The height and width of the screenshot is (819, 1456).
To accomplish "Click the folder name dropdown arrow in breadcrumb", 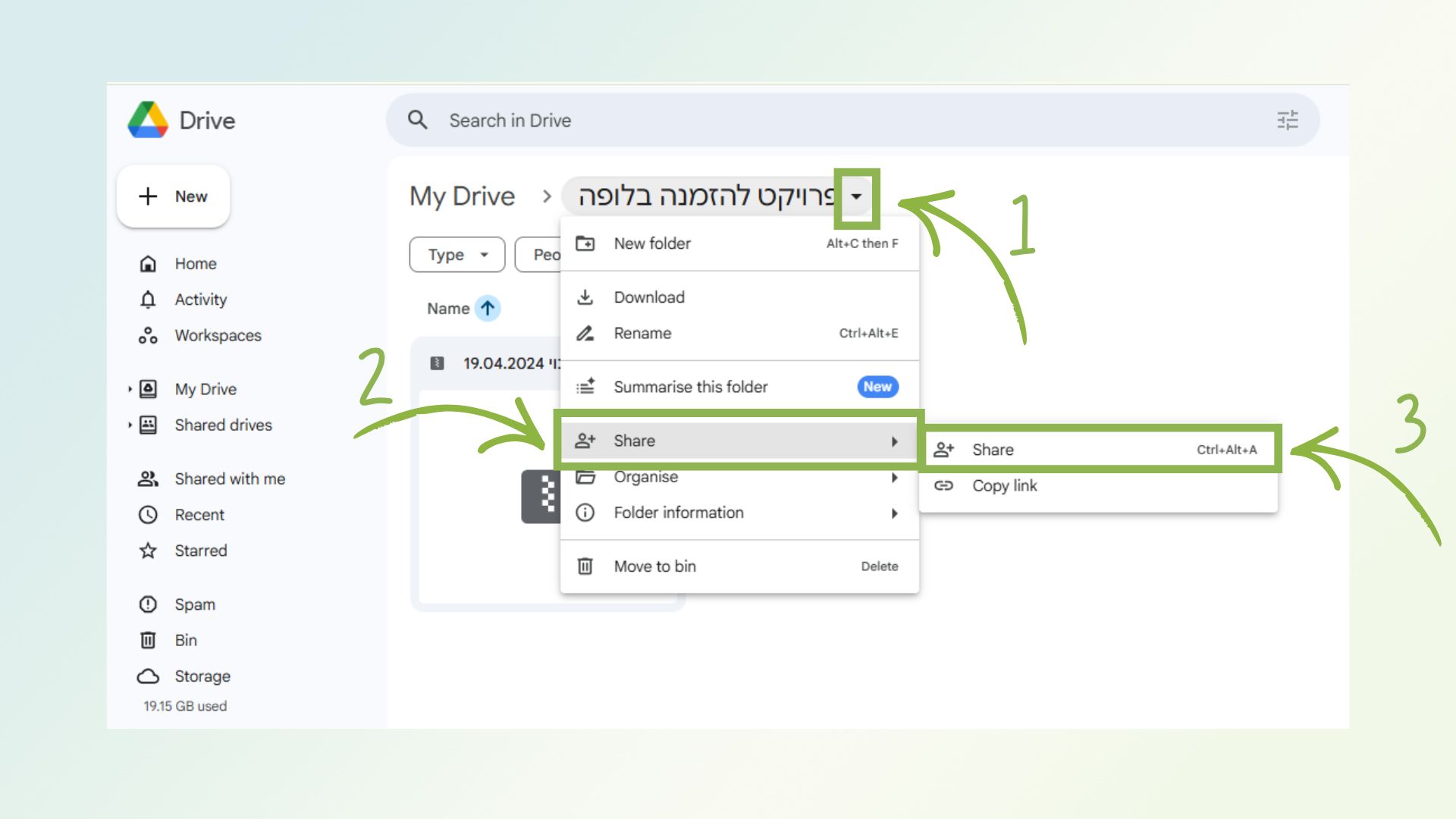I will coord(858,196).
